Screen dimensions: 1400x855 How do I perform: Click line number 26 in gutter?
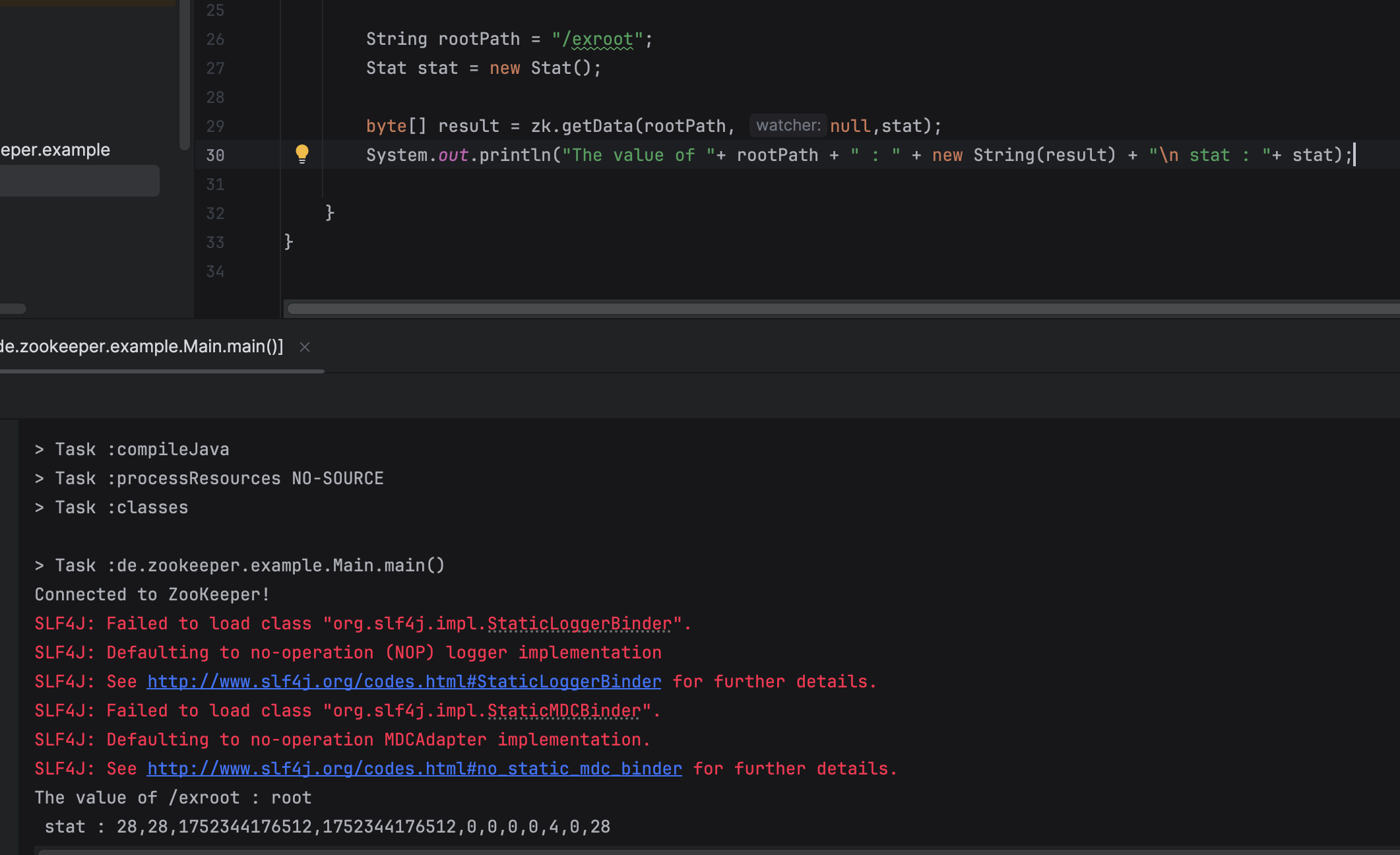[x=215, y=39]
